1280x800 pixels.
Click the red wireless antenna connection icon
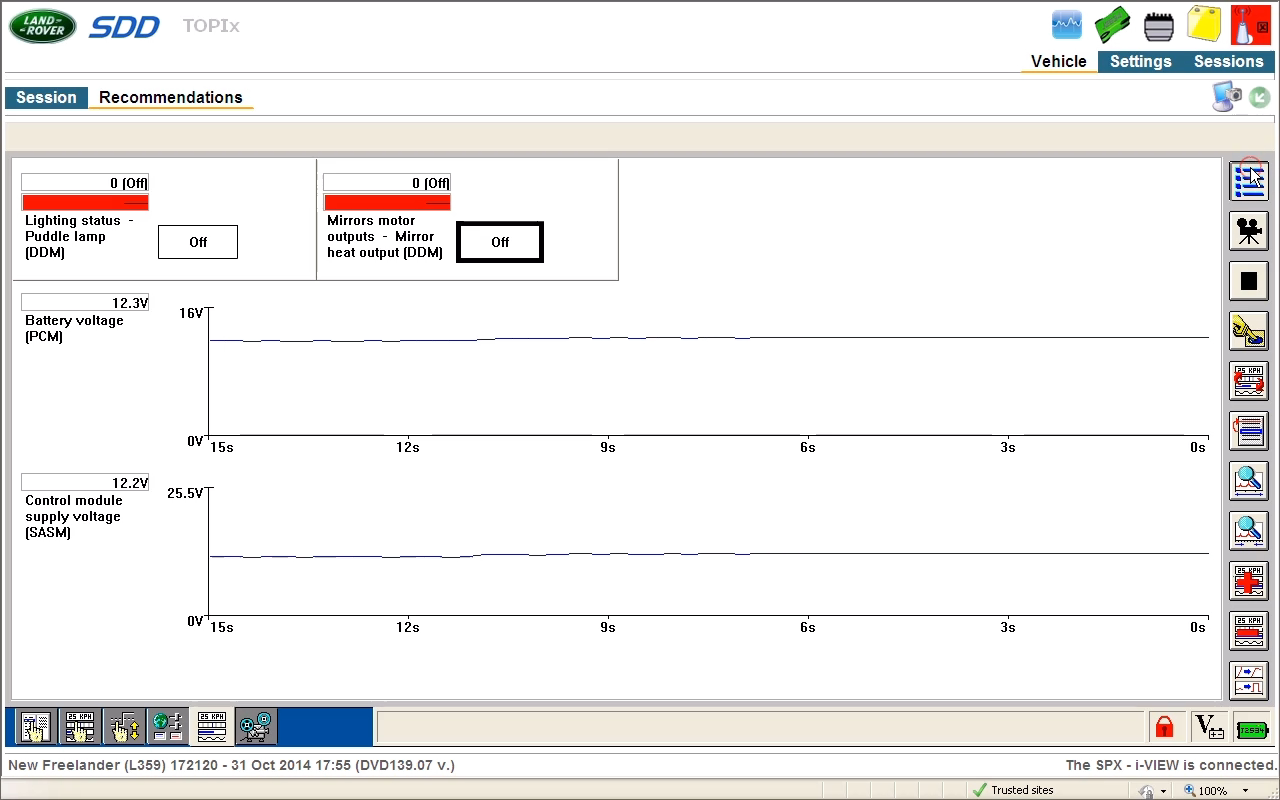[1250, 24]
